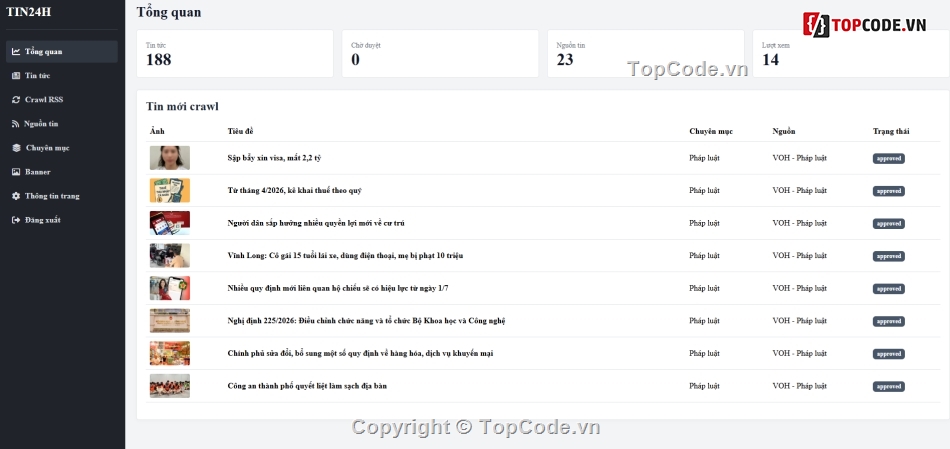Click 'Pháp luật' category in Vĩnh Long row
The image size is (950, 449).
tap(705, 256)
